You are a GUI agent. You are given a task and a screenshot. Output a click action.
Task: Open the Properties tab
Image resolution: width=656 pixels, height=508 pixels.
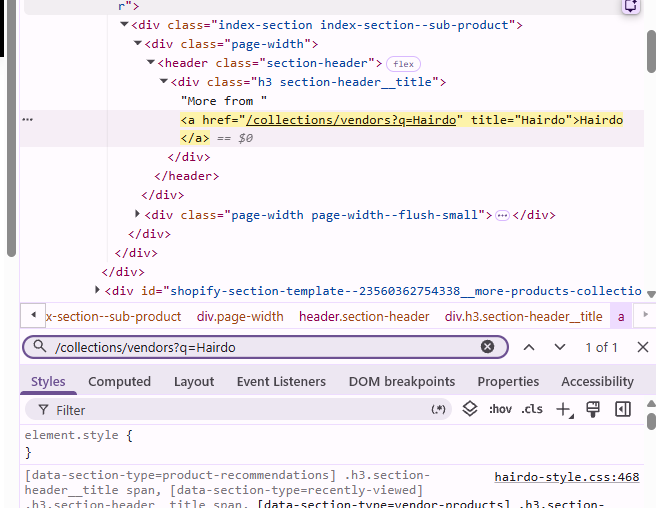click(x=508, y=382)
